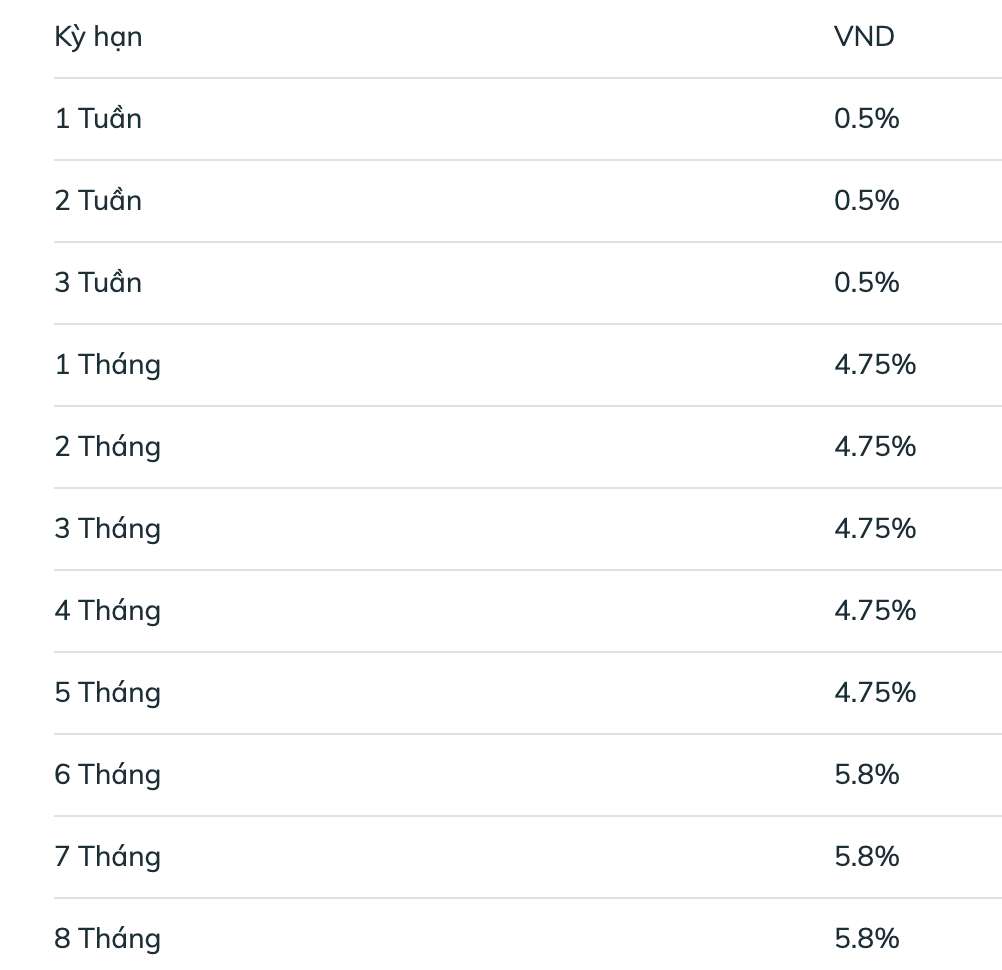
Task: Select the "7 Tháng" term label
Action: tap(107, 857)
